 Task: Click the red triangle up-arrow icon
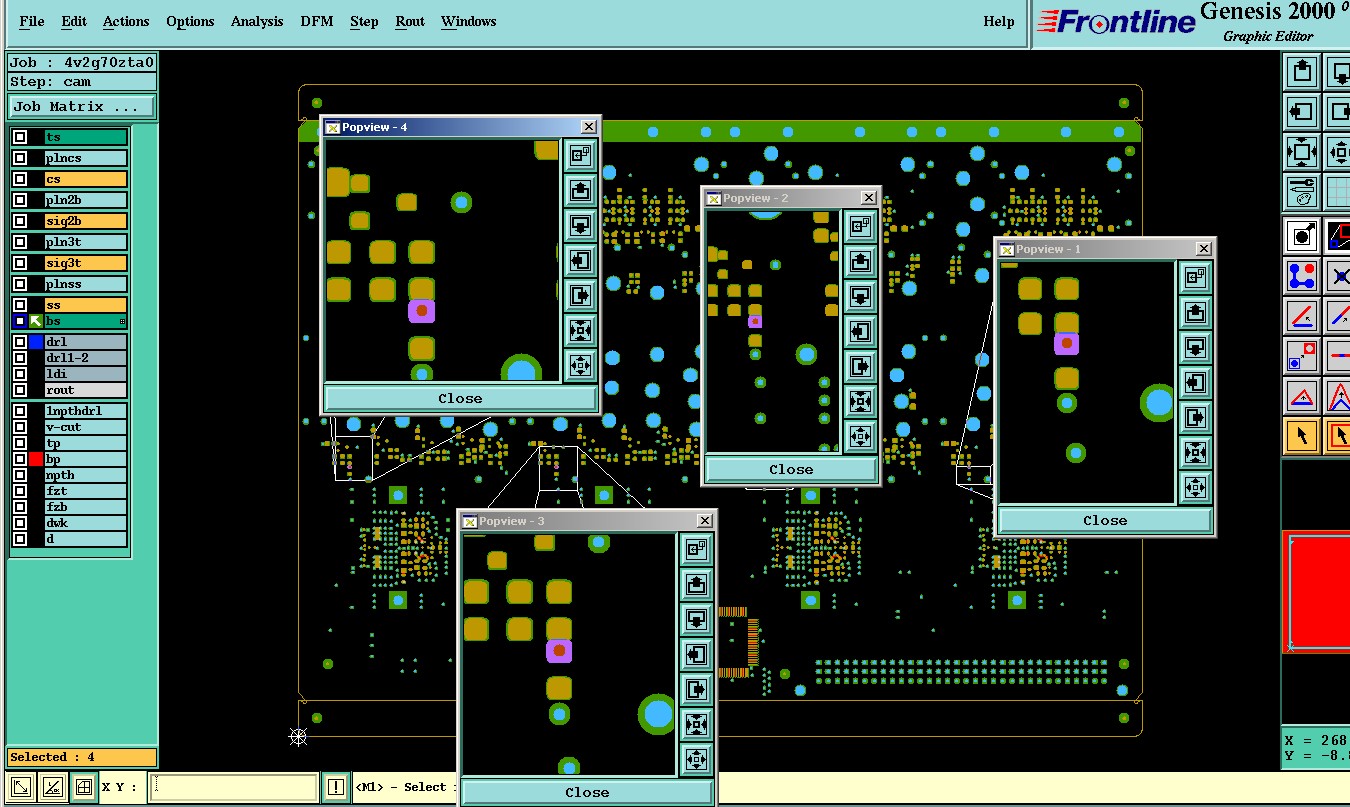[1301, 396]
